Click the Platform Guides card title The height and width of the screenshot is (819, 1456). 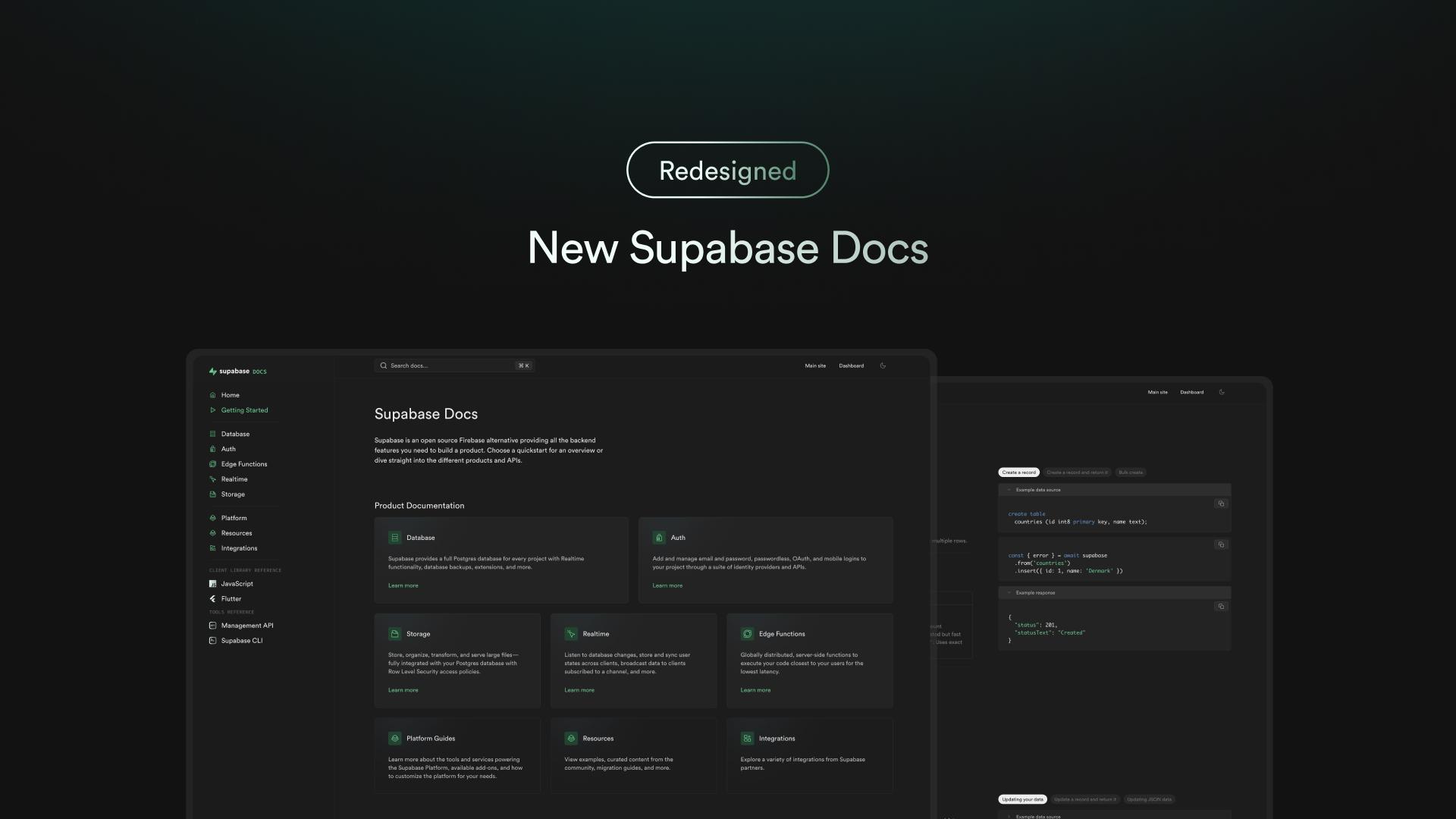(431, 739)
